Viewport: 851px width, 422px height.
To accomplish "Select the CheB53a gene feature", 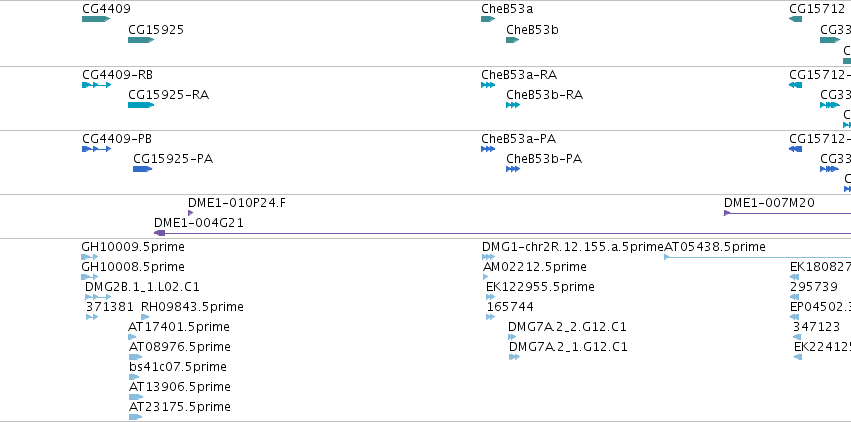I will click(488, 19).
